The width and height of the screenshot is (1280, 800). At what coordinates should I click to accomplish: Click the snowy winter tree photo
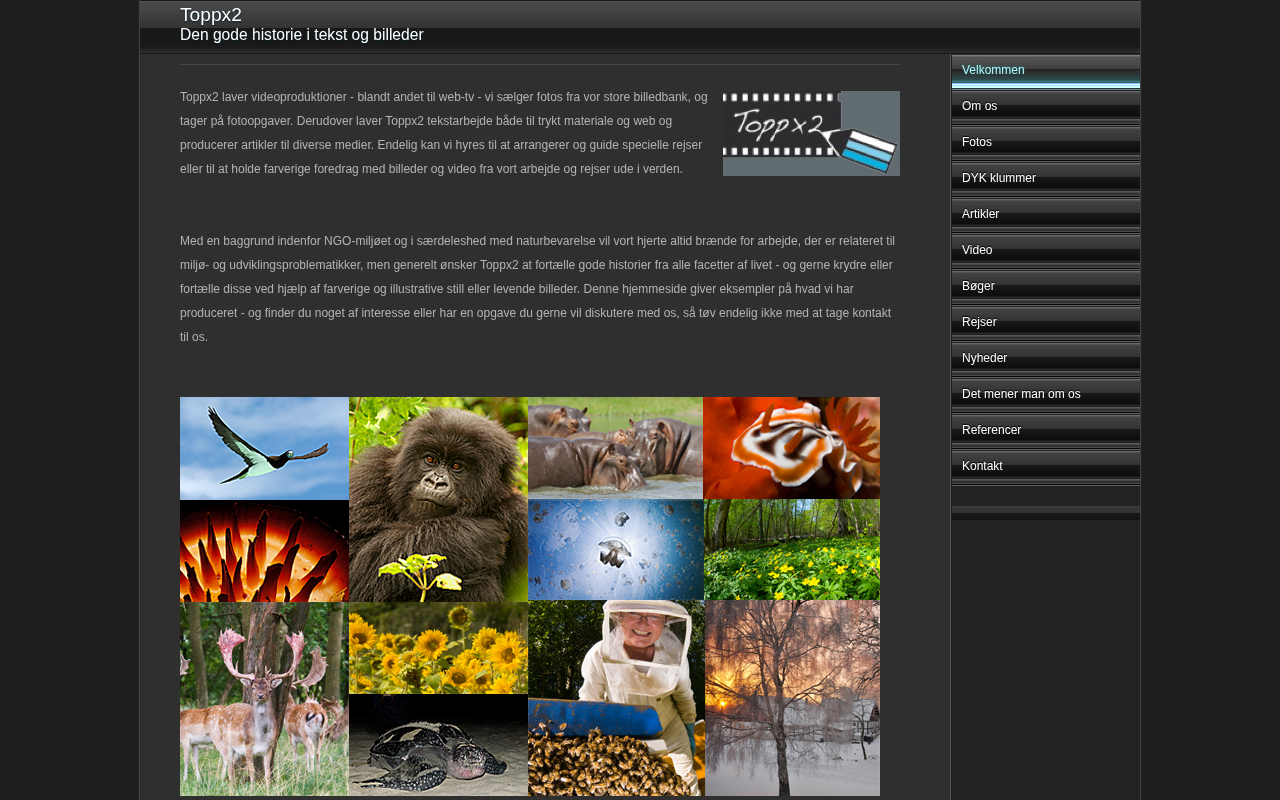(792, 697)
